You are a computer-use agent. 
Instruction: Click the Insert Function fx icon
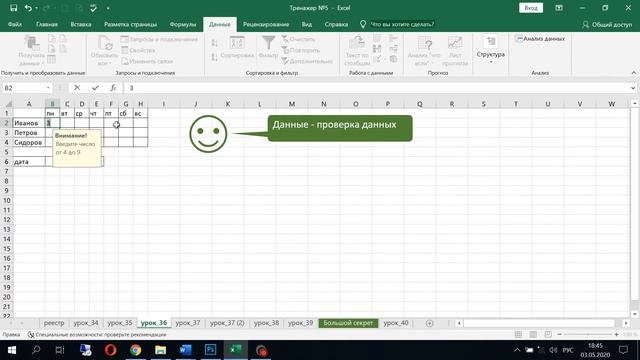(113, 88)
